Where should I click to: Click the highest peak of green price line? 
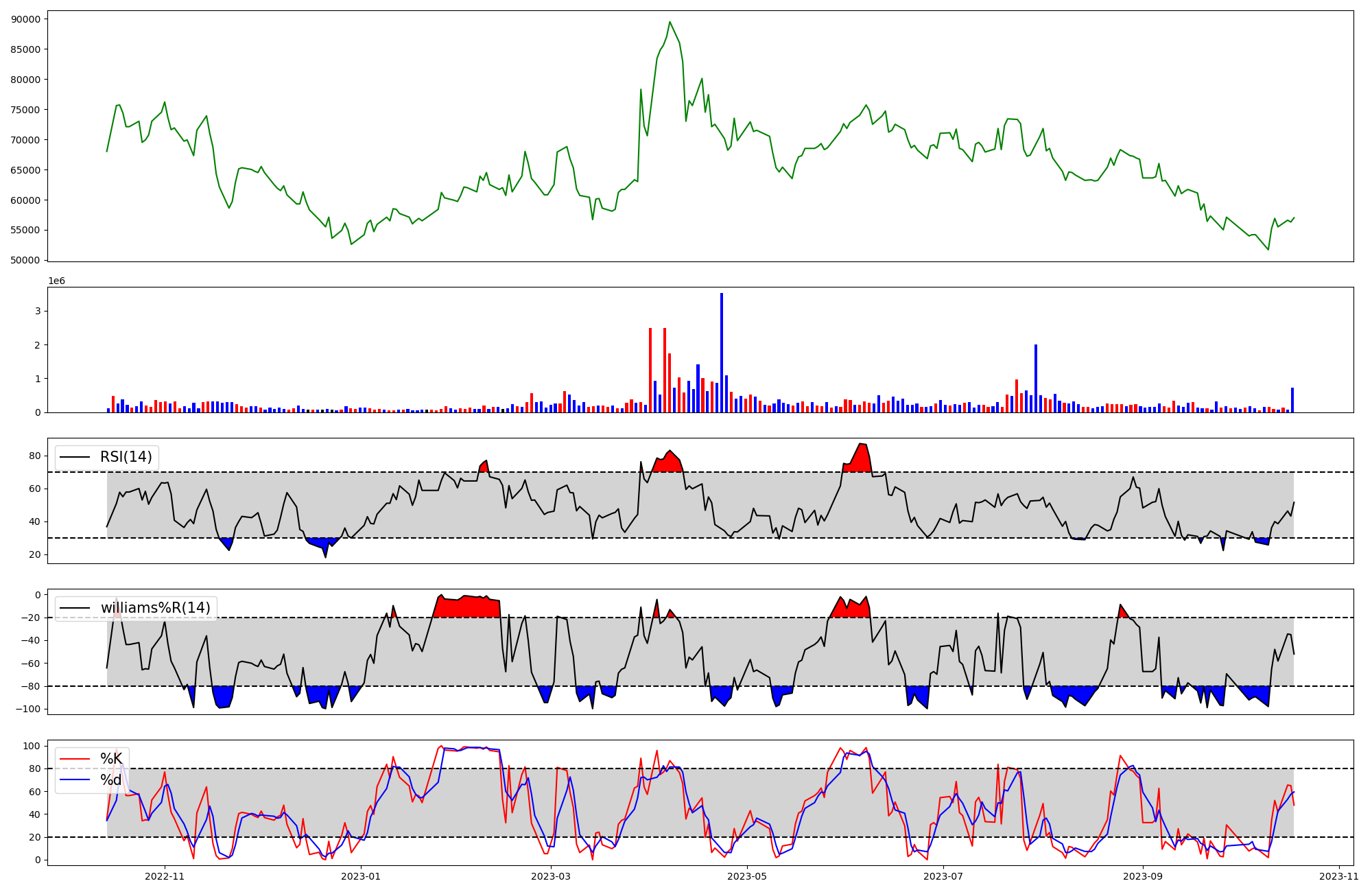pos(670,23)
